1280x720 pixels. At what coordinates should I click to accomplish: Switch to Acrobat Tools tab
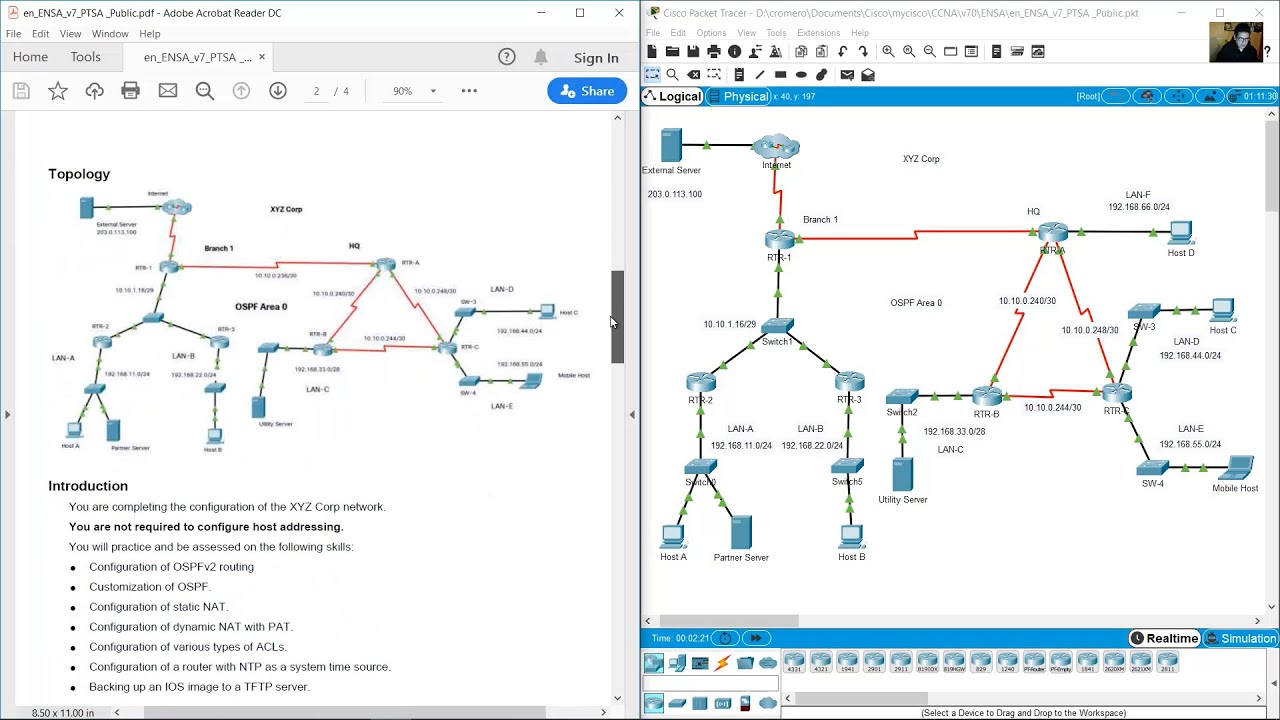pos(85,57)
